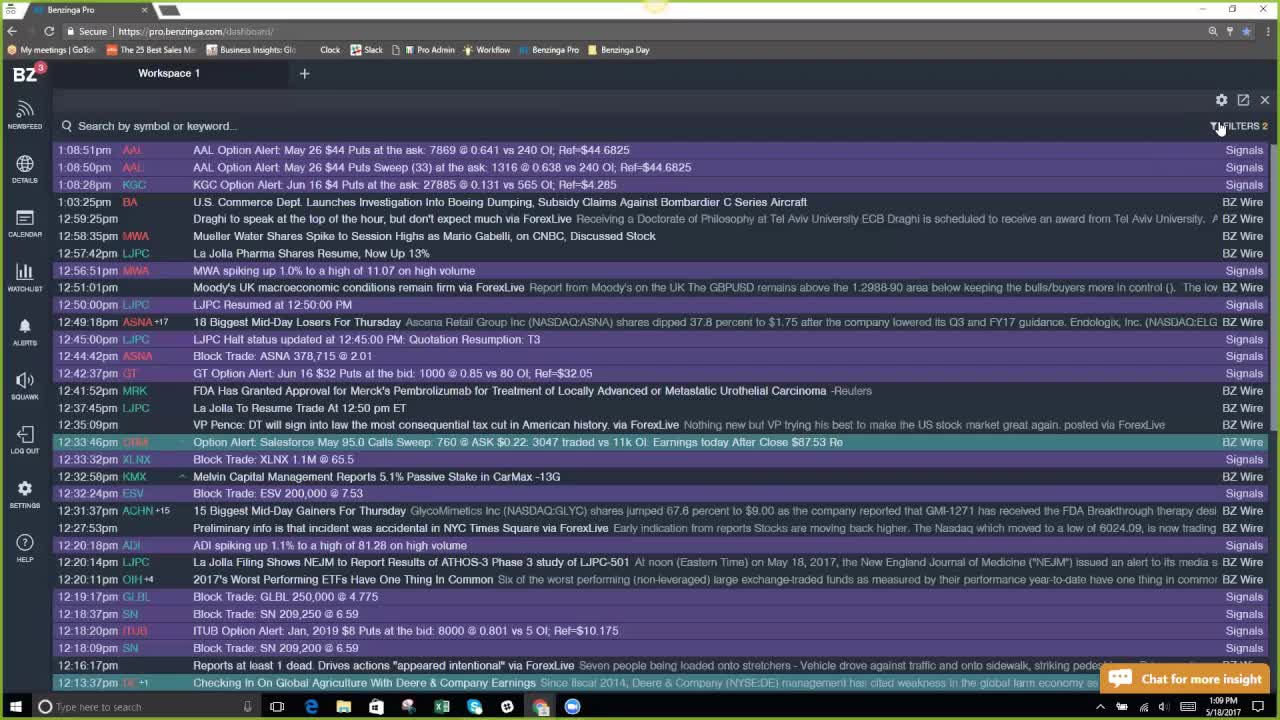Open the Melvin Capital CarMax stake headline
This screenshot has width=1280, height=720.
pos(376,477)
